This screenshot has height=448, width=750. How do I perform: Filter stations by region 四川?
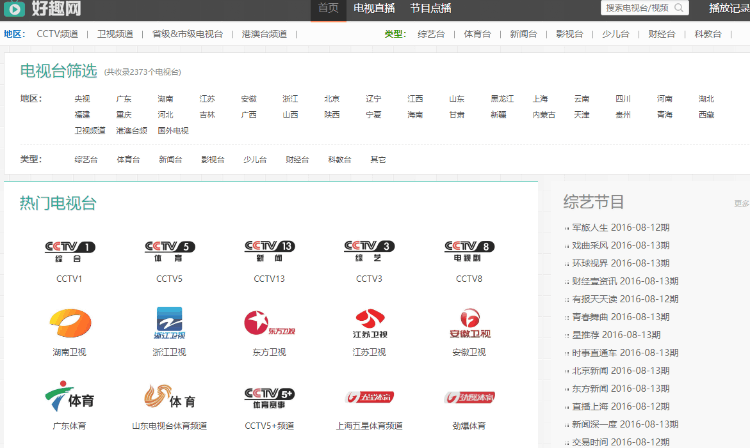click(x=623, y=98)
